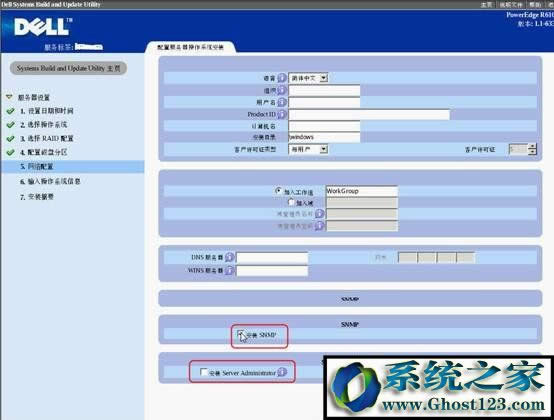Click green checkmark next to step 3 RAID
This screenshot has height=420, width=554.
pyautogui.click(x=11, y=139)
